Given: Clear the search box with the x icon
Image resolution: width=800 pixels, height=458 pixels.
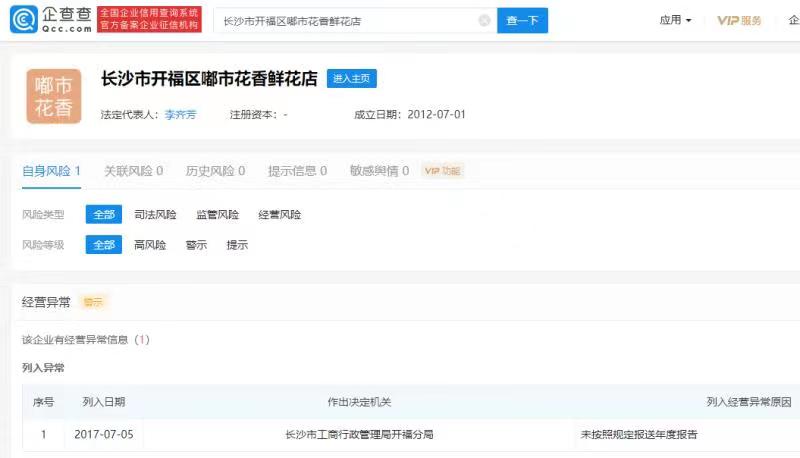Looking at the screenshot, I should [x=484, y=20].
